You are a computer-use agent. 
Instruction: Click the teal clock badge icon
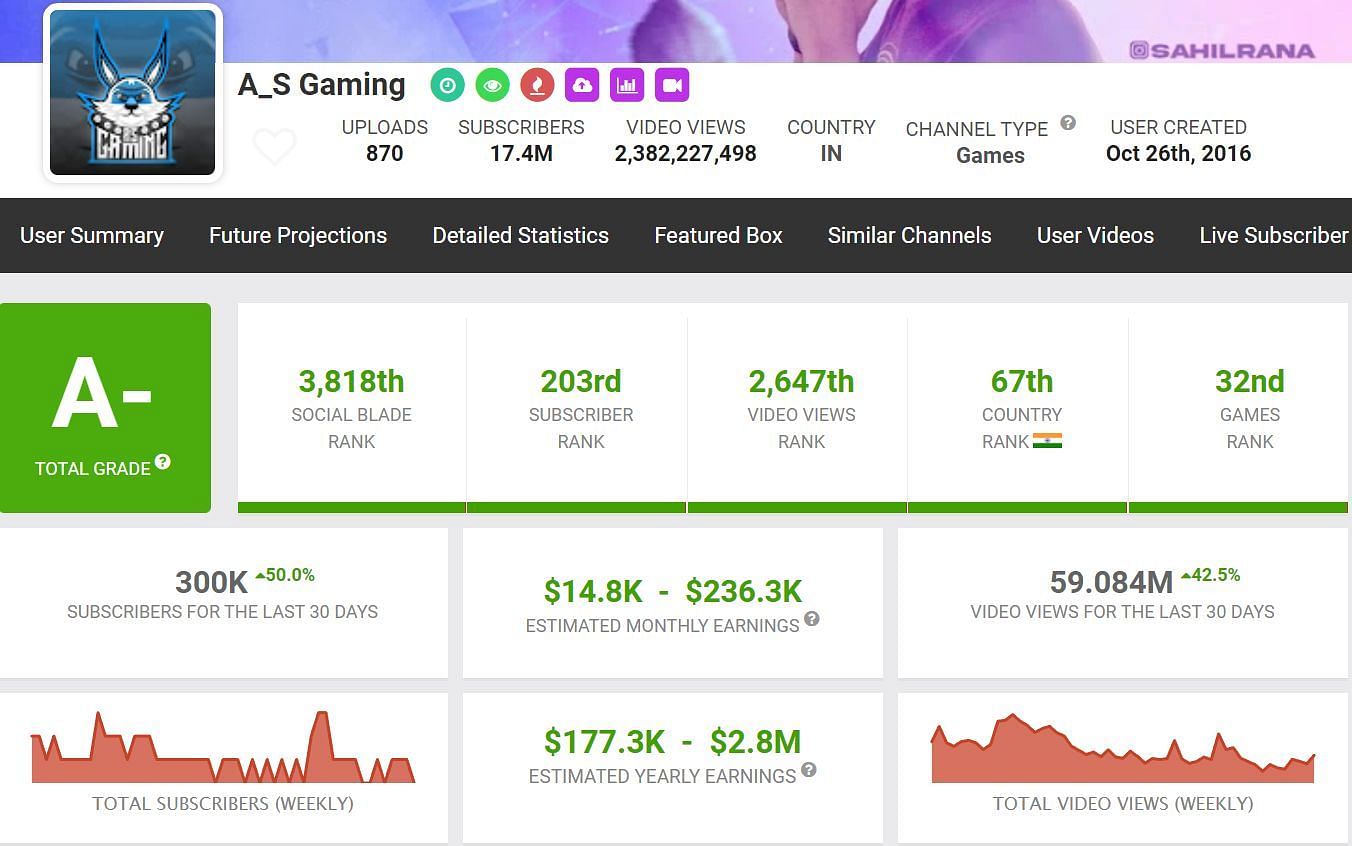pyautogui.click(x=448, y=85)
